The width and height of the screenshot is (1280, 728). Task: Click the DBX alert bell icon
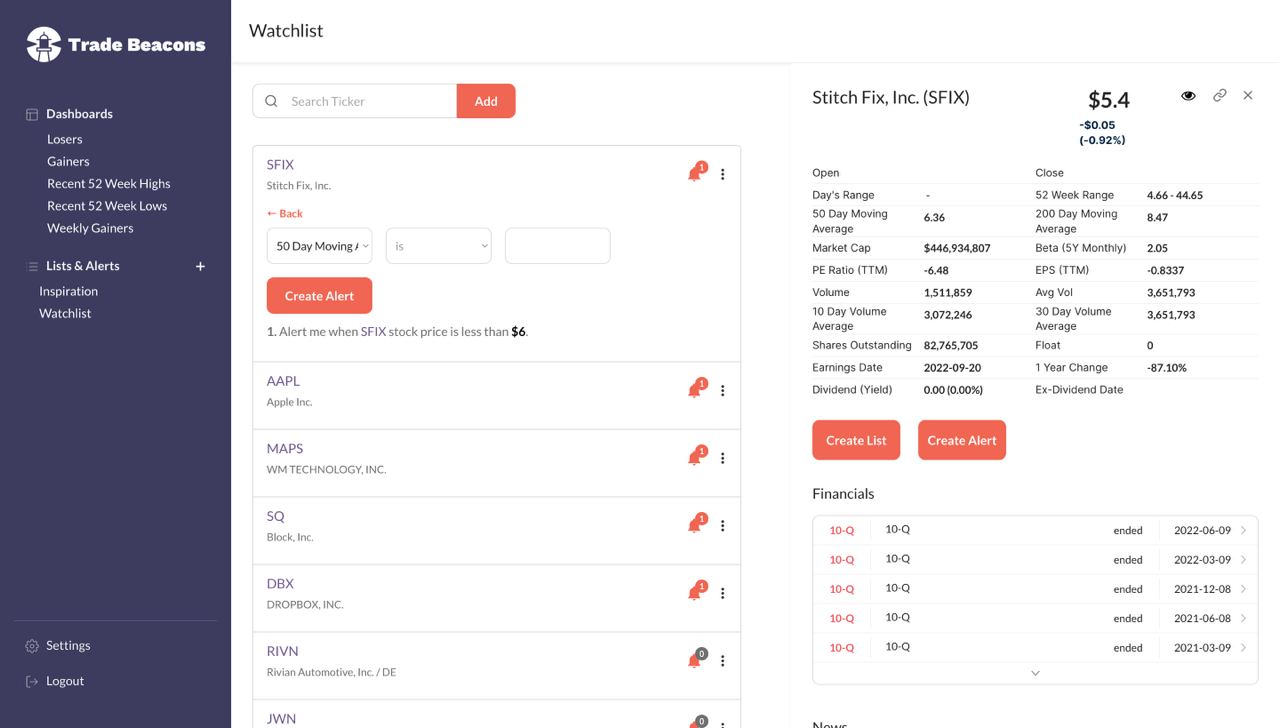pos(695,593)
